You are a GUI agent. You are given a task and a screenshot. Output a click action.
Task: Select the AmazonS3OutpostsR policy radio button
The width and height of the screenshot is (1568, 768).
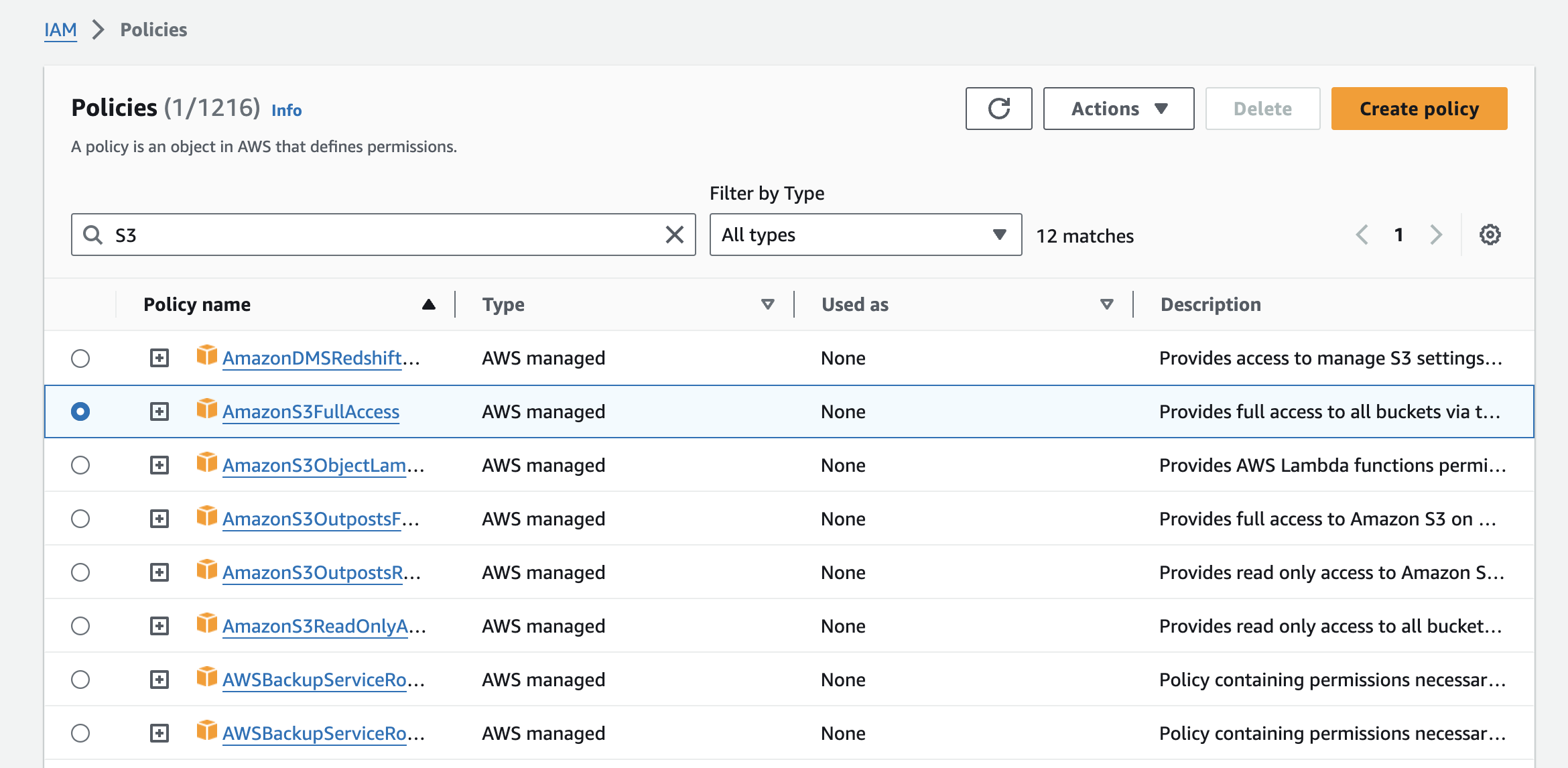(80, 572)
